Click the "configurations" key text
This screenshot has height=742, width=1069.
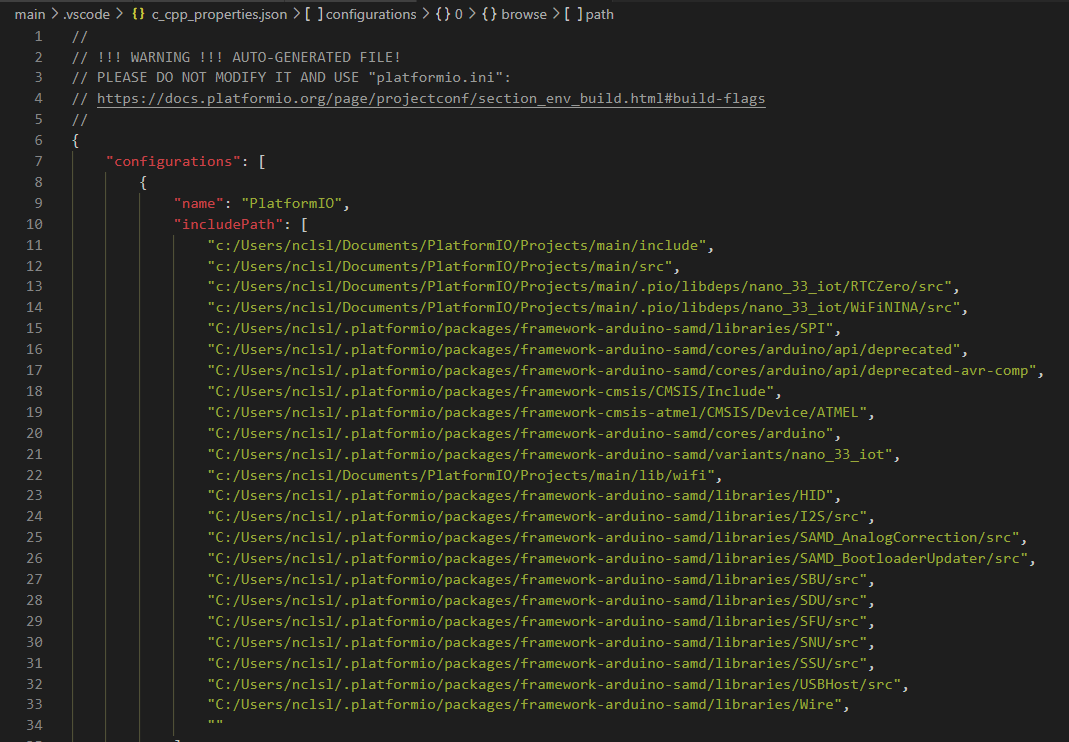173,162
